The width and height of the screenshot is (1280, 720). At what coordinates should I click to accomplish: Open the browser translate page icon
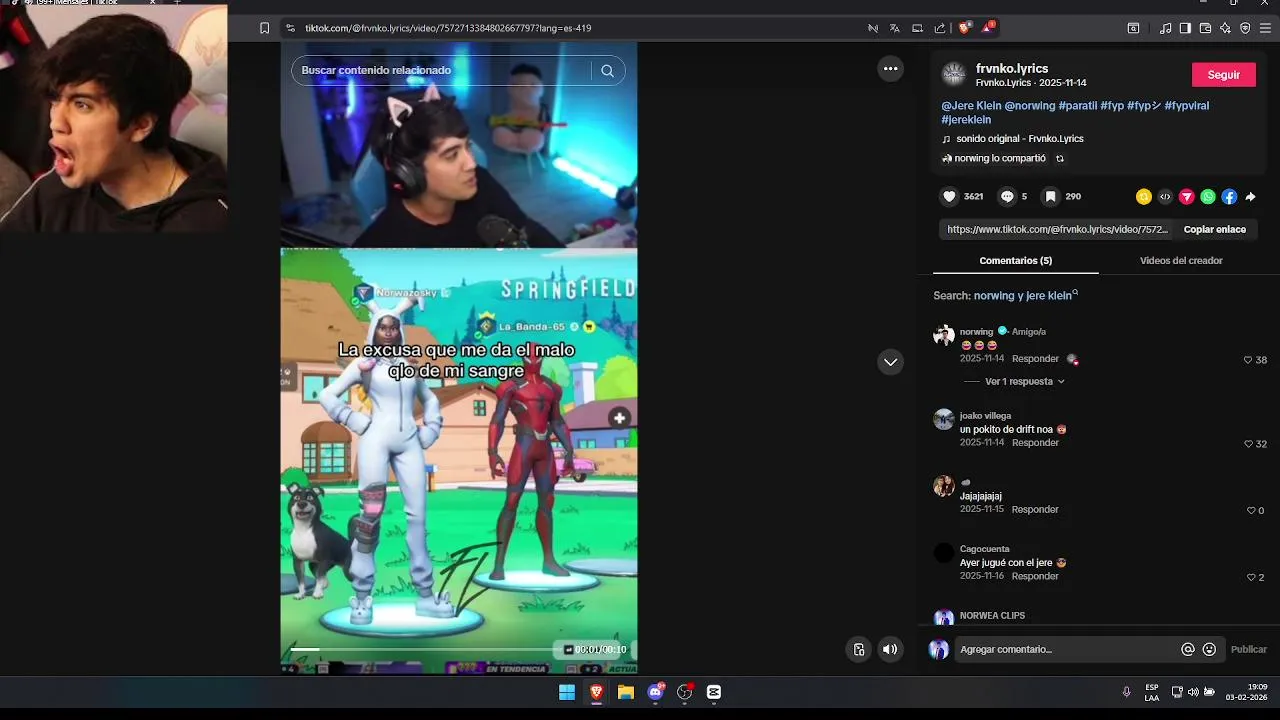[895, 28]
